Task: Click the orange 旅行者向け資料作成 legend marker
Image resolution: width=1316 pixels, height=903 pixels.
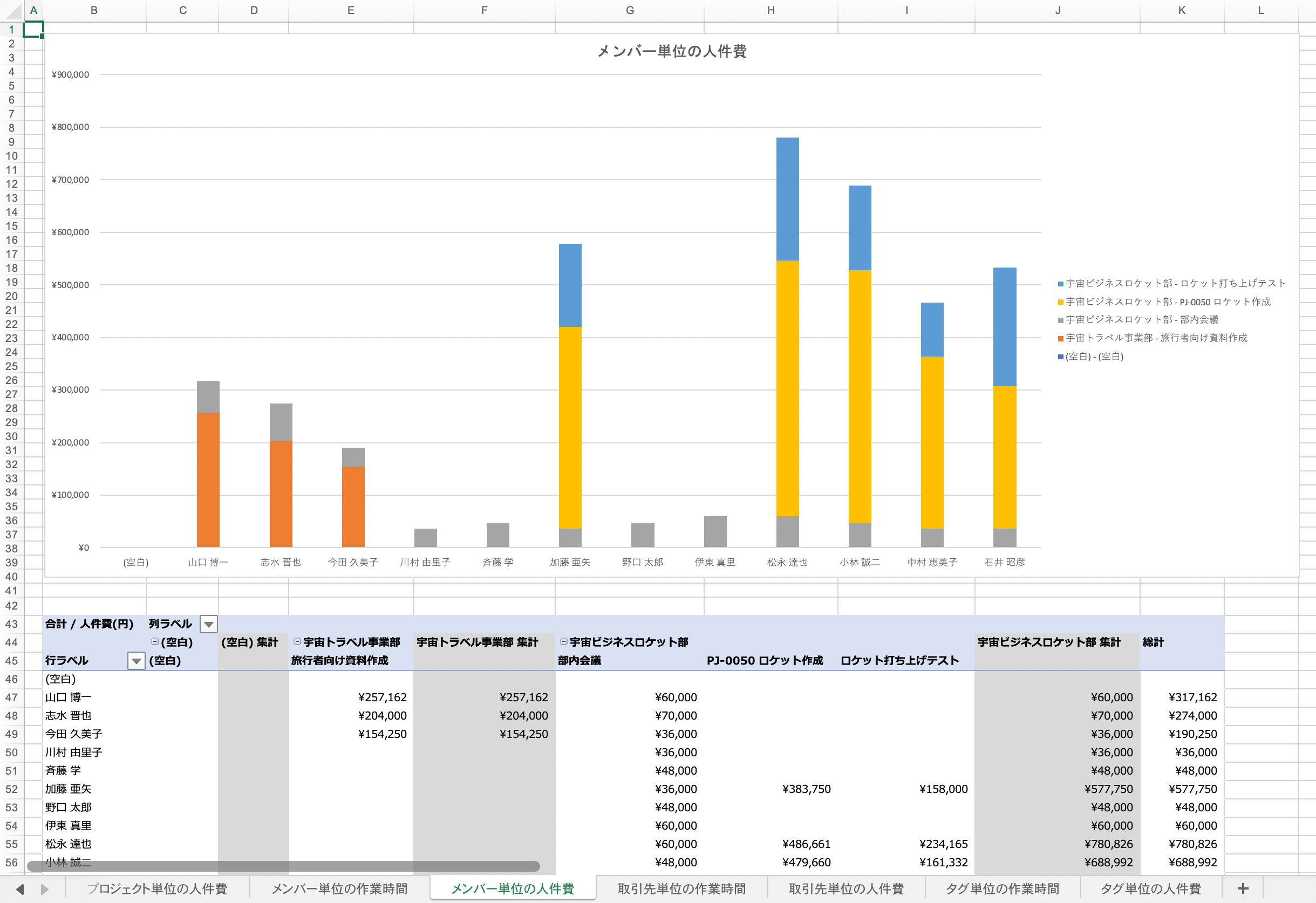Action: 1060,339
